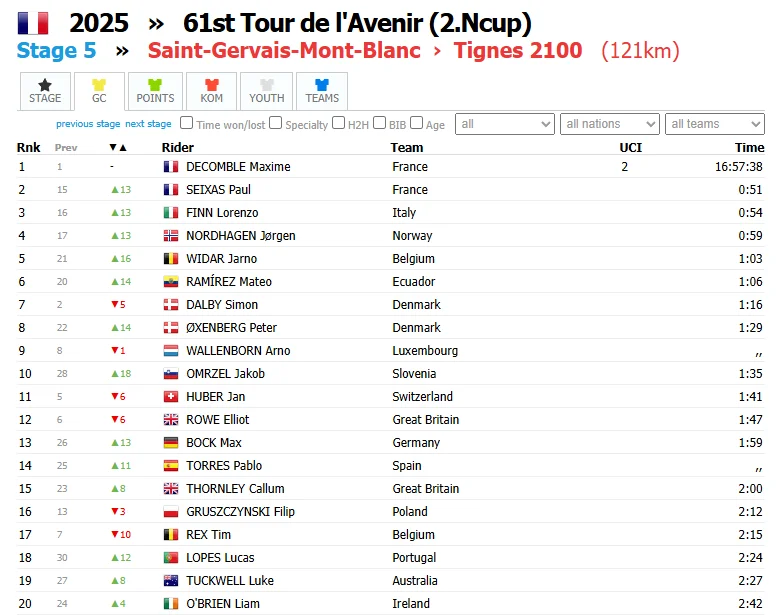Screen dimensions: 777x615
Task: Click France flag beside DECOMBLE Maxime
Action: (171, 167)
